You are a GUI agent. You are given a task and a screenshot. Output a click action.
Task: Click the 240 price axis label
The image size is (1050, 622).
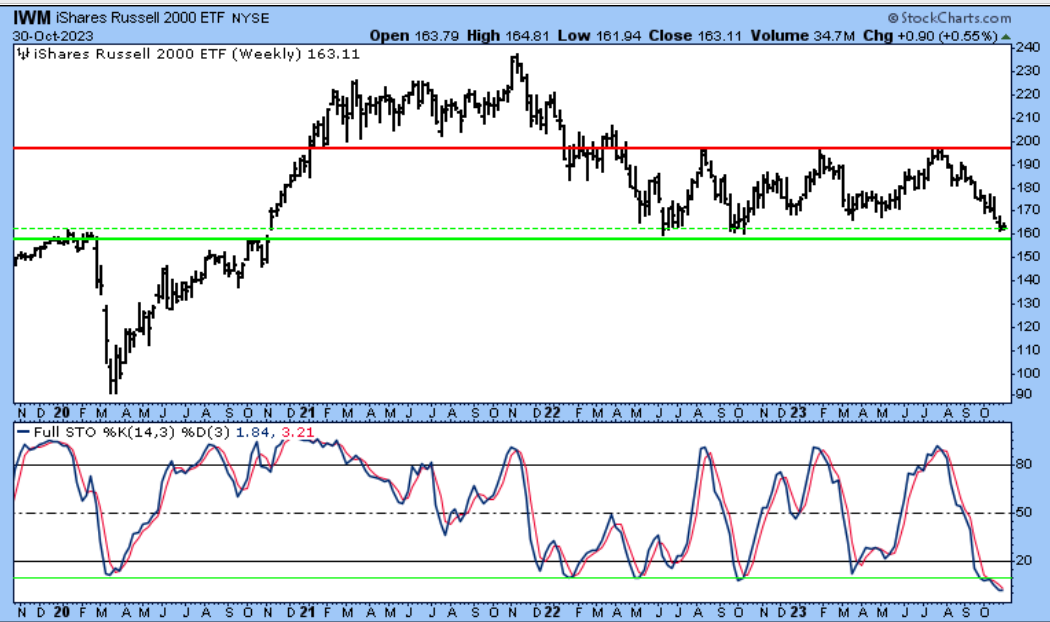tap(1028, 47)
